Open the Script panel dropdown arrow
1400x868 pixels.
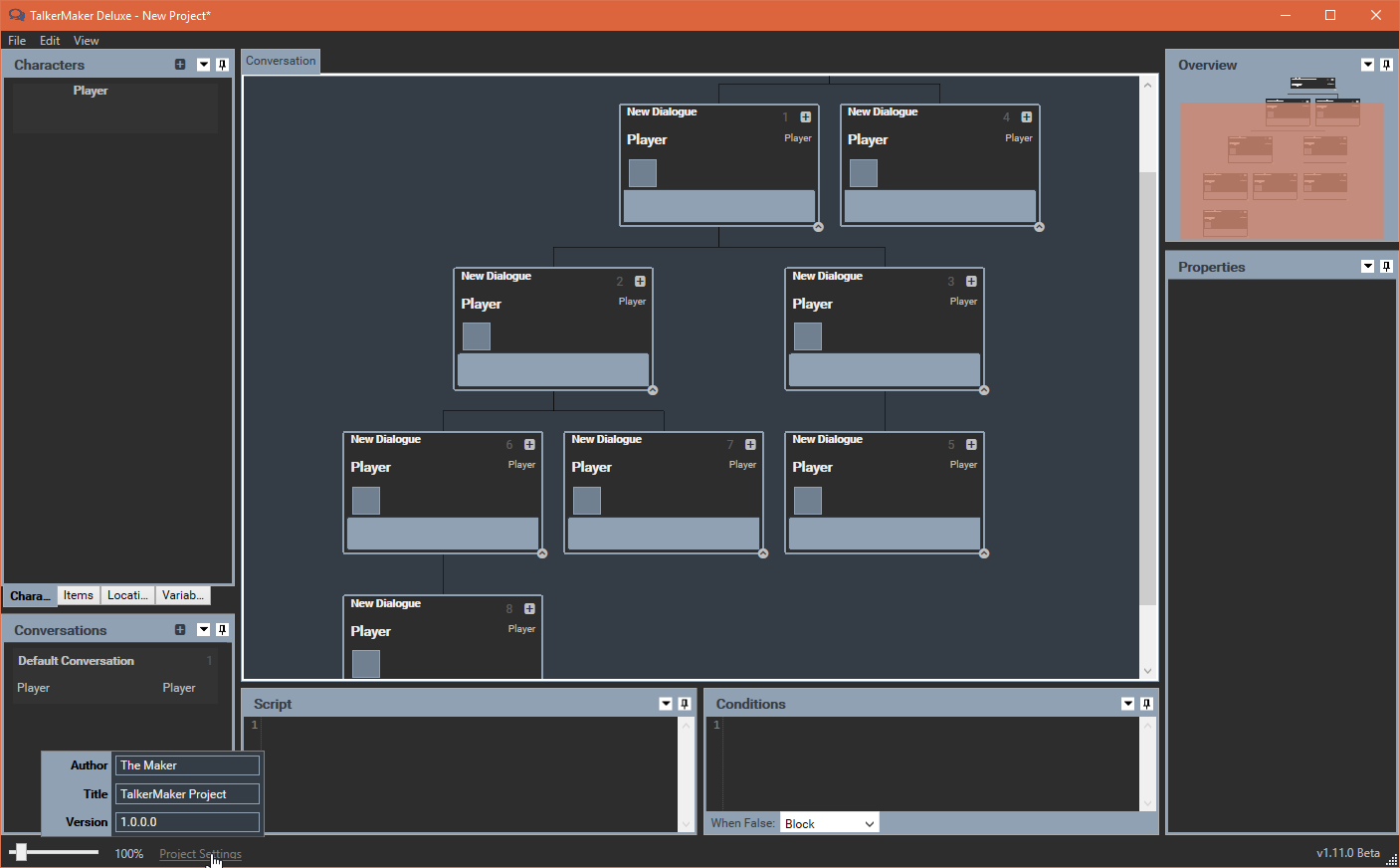pyautogui.click(x=666, y=704)
